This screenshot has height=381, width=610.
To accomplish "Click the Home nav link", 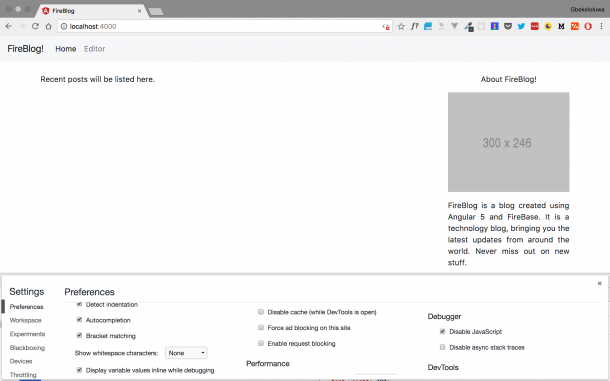I will click(x=66, y=49).
